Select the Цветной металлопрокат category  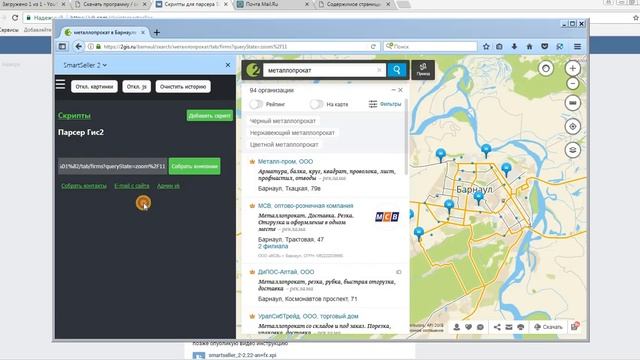click(284, 144)
